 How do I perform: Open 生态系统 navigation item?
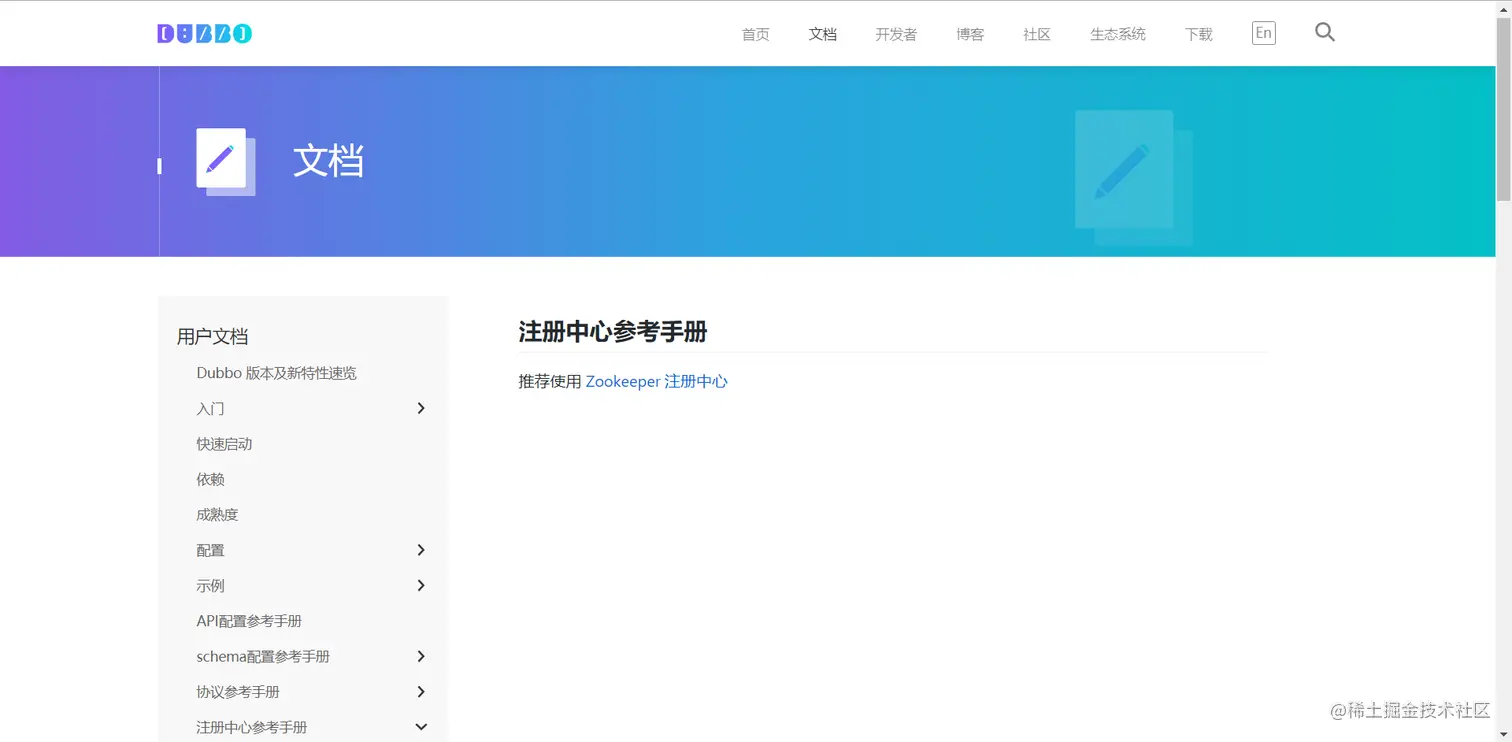1118,34
